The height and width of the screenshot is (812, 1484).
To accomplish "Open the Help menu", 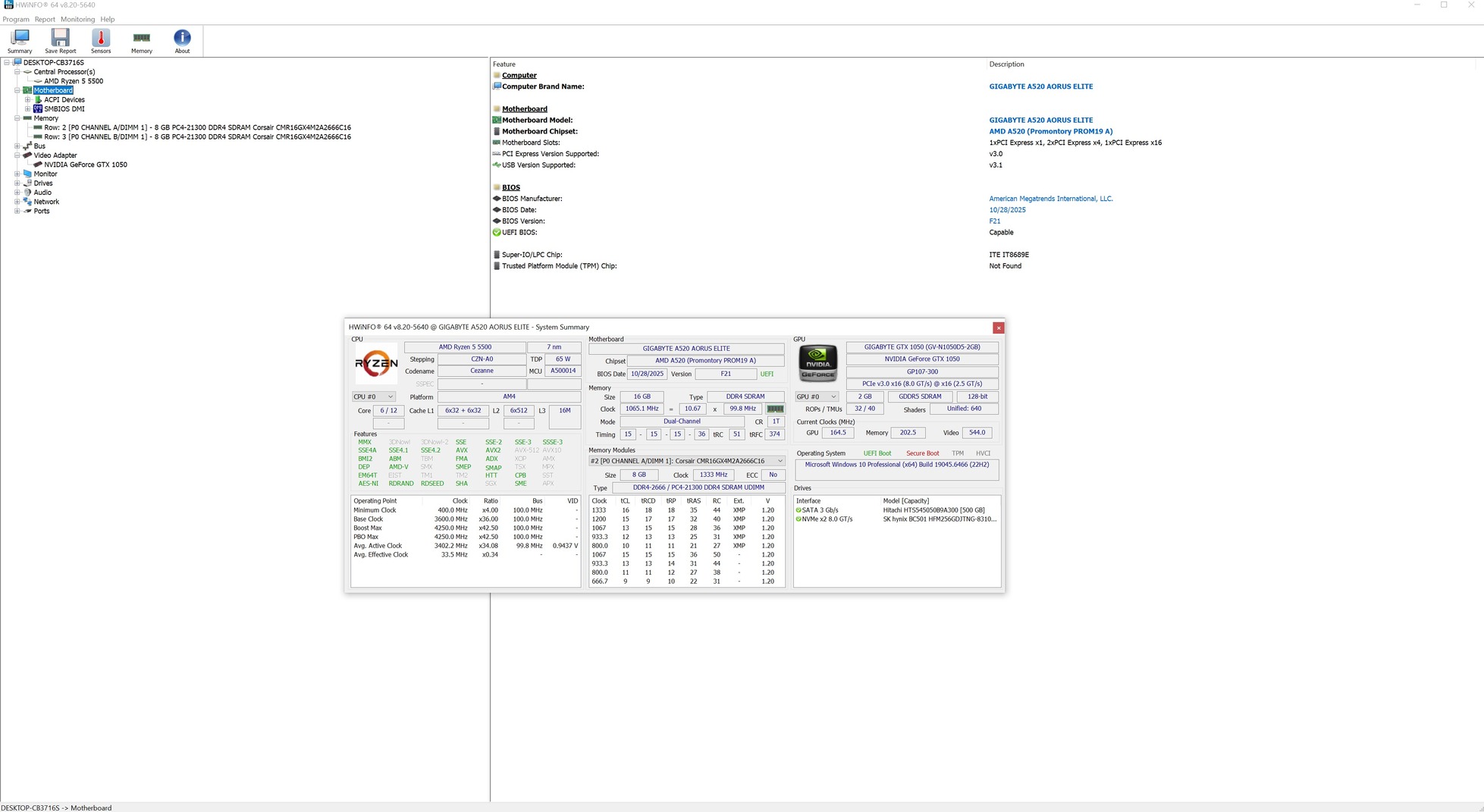I will [108, 19].
